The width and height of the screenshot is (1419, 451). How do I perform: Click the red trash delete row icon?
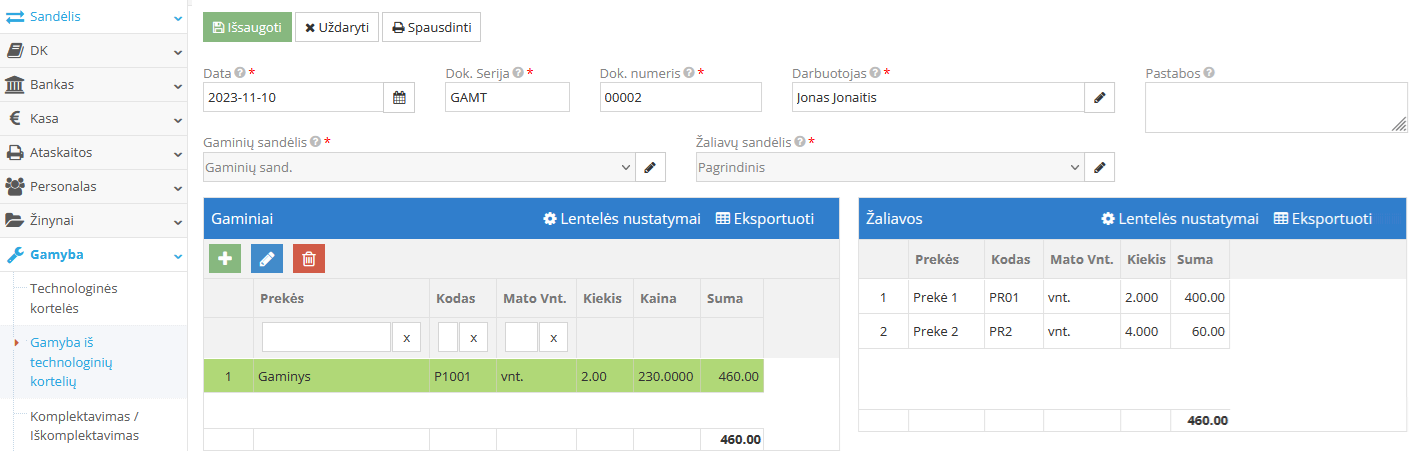coord(308,258)
